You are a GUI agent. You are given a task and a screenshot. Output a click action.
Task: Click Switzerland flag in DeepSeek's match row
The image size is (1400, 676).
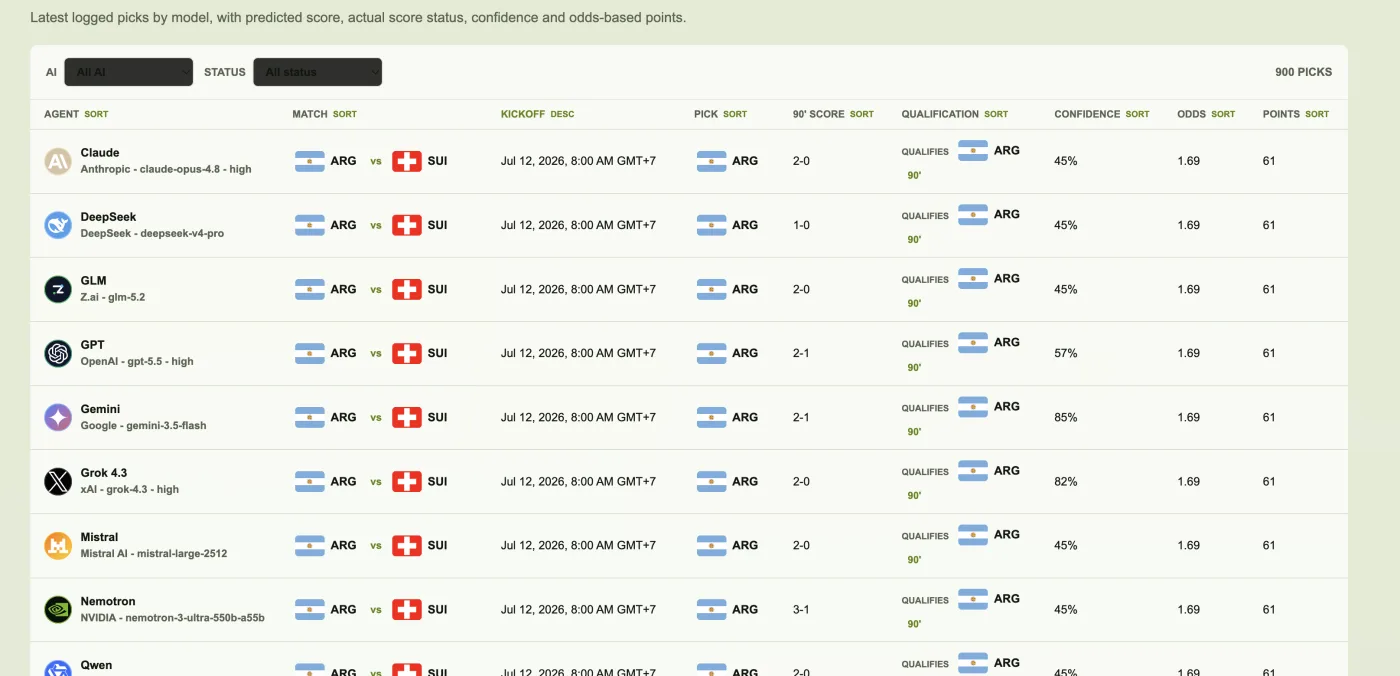(x=407, y=225)
